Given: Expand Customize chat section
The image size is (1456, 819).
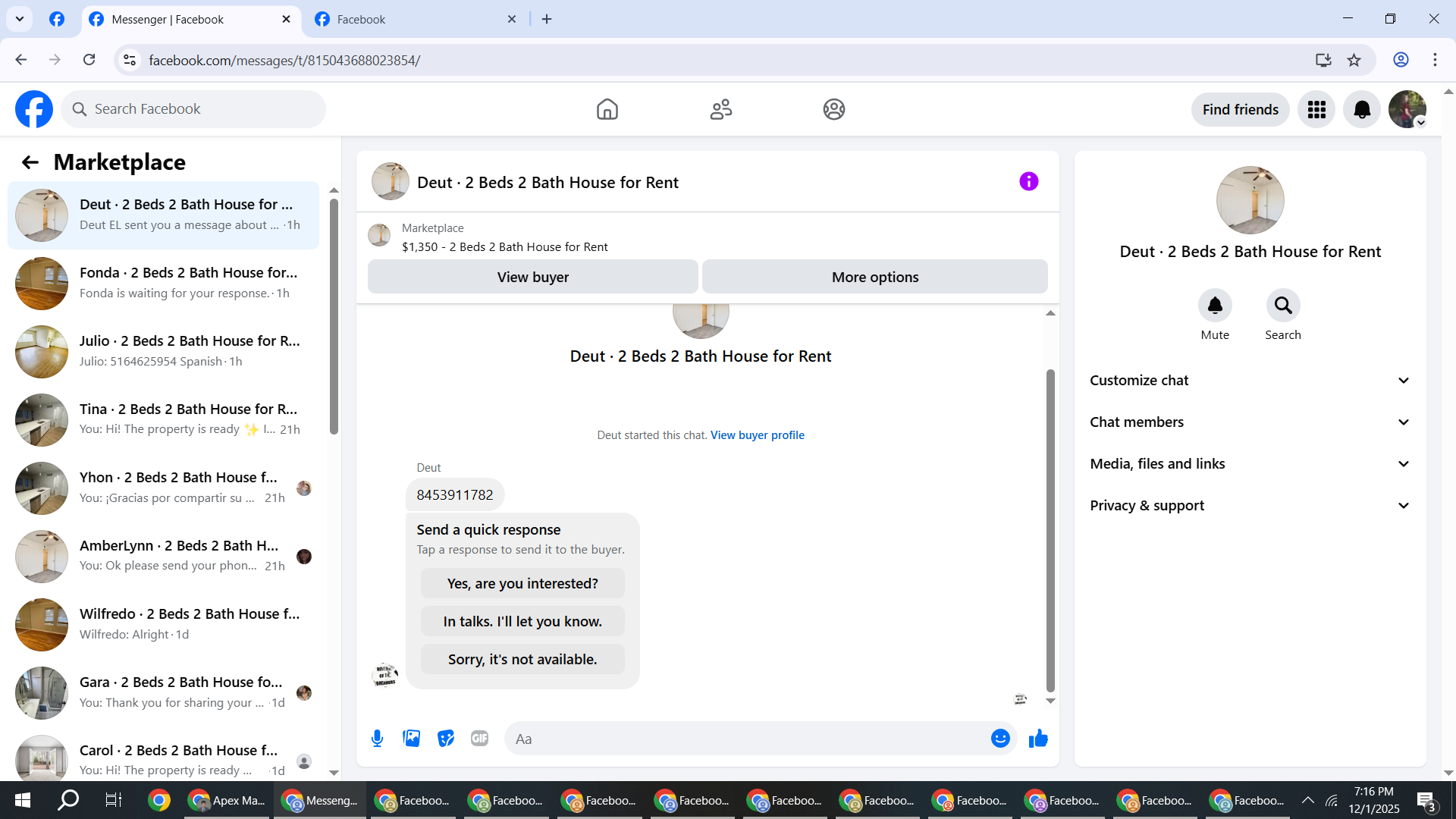Looking at the screenshot, I should pos(1250,381).
